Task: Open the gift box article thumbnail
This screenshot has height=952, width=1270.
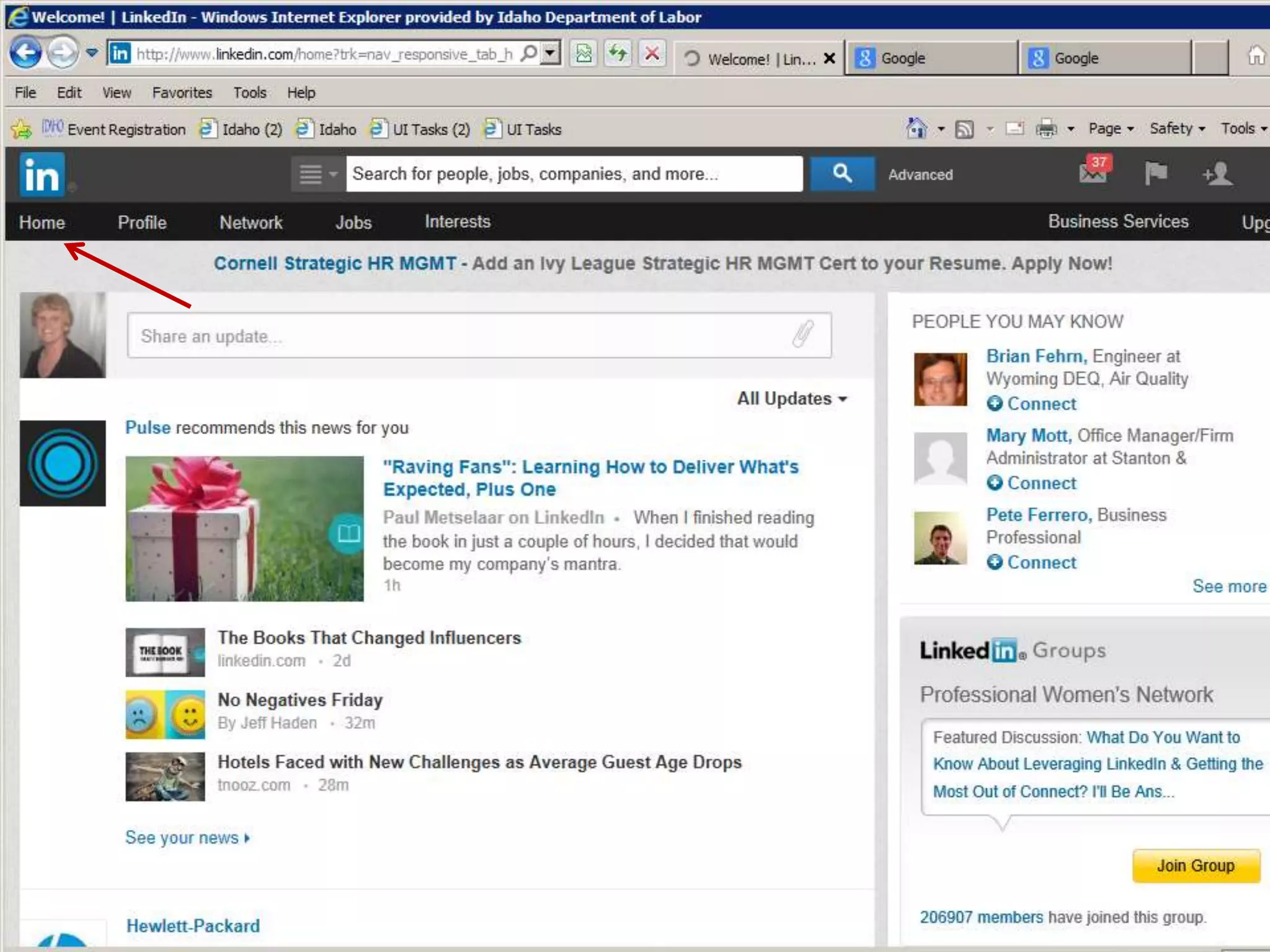Action: point(244,529)
